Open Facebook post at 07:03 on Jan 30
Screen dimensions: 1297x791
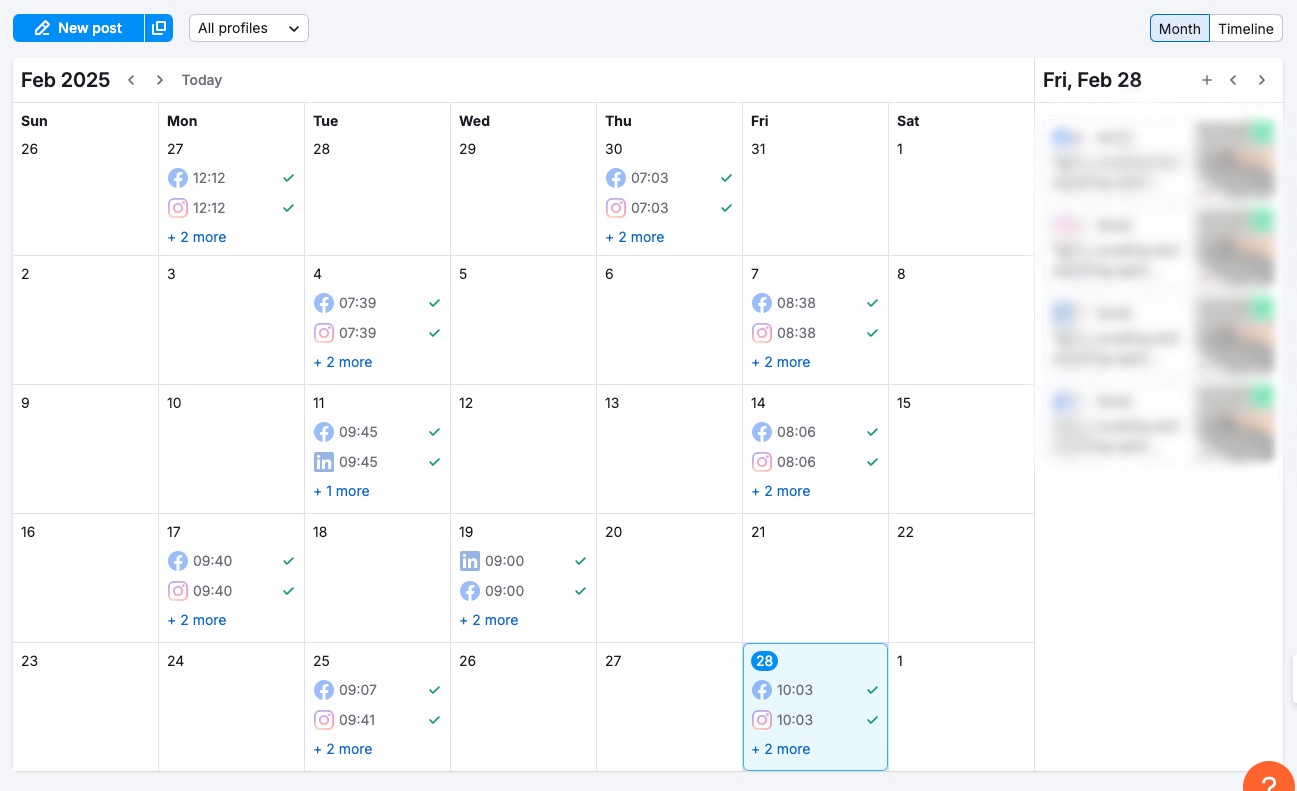(669, 178)
